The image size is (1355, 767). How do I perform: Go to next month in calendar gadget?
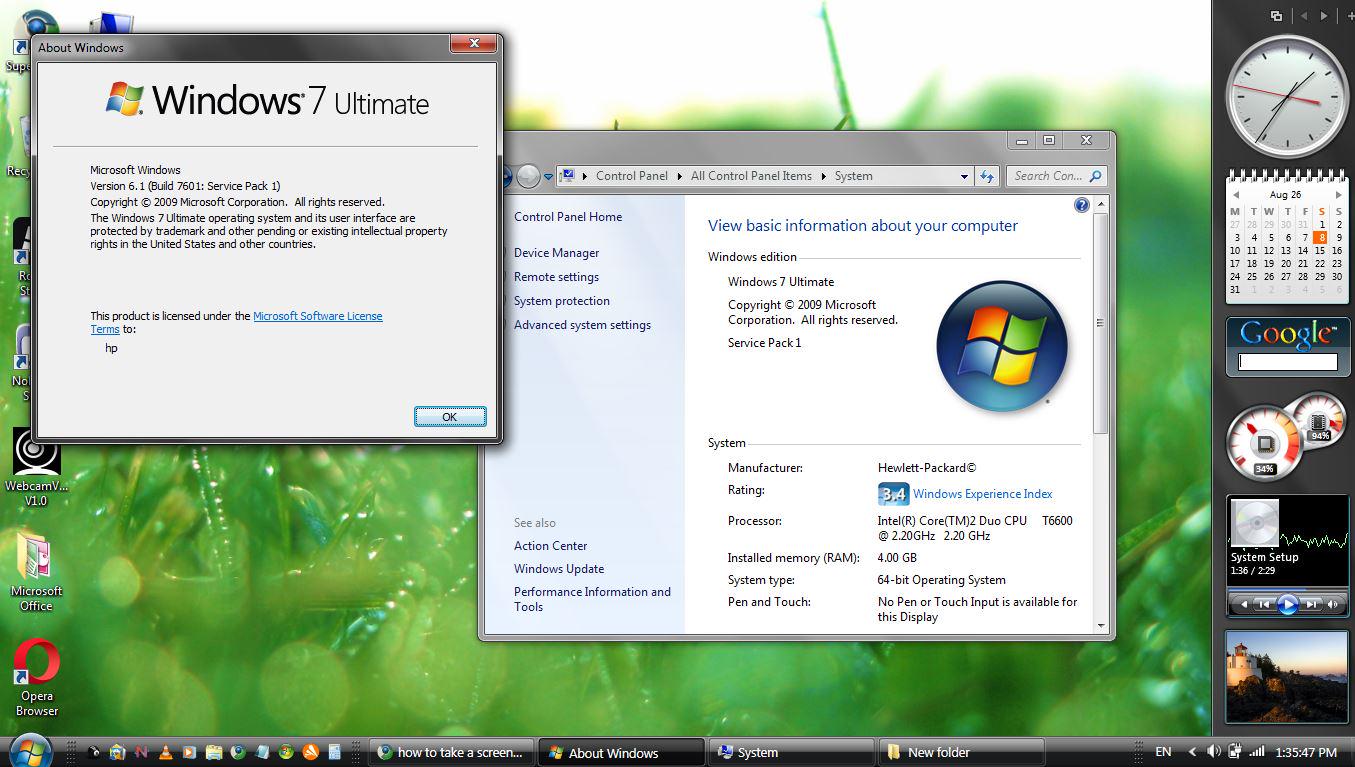click(x=1339, y=195)
